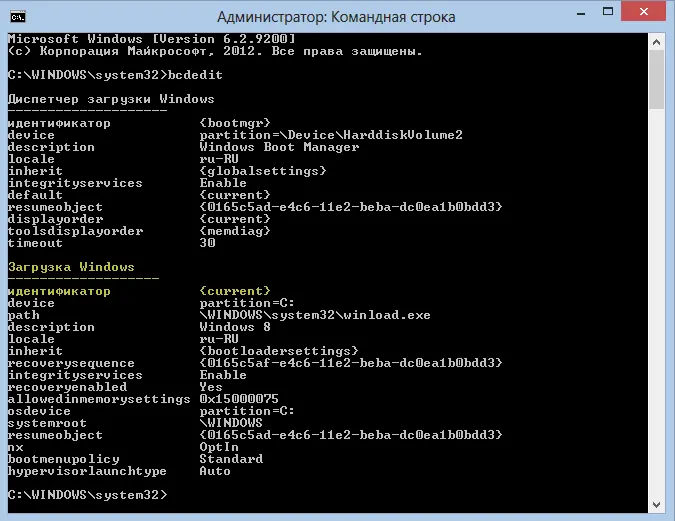The width and height of the screenshot is (675, 521).
Task: Click the \WINDOWS\system32\winload.exe path
Action: 315,315
